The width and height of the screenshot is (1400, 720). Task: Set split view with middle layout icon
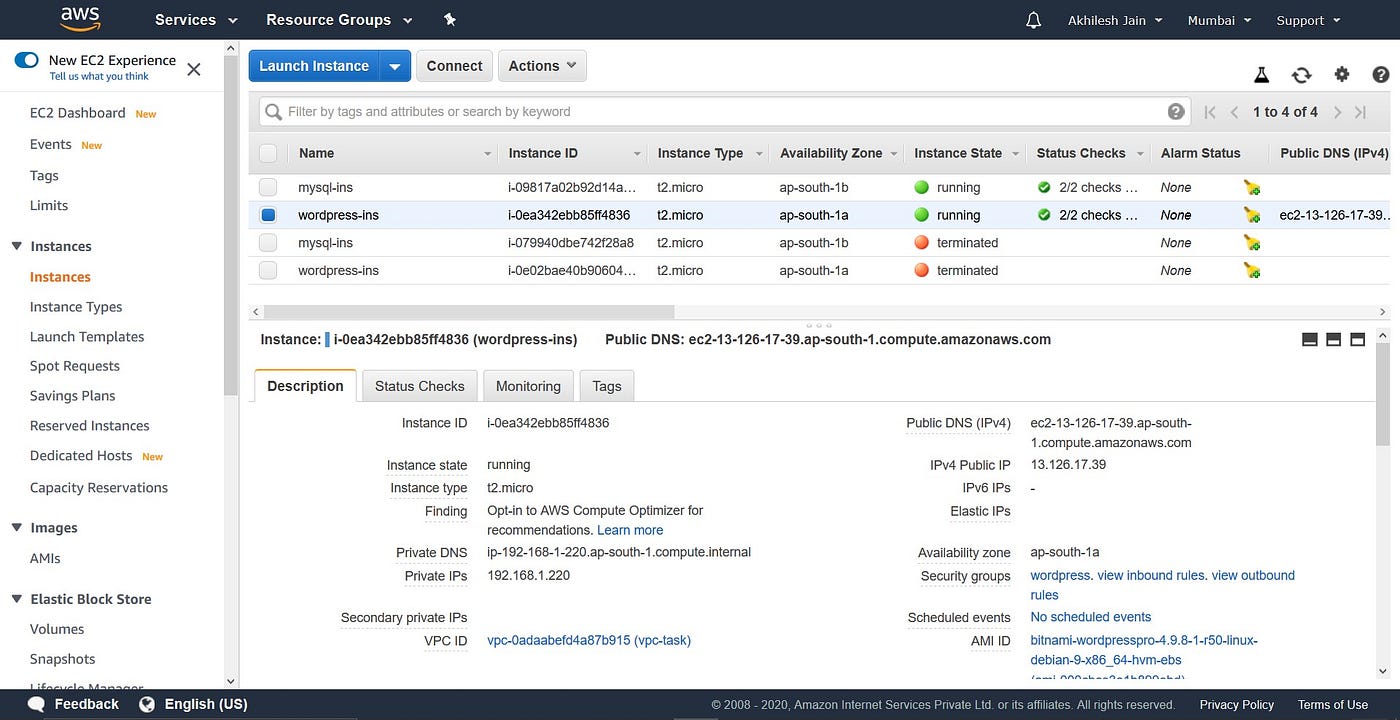(1333, 340)
